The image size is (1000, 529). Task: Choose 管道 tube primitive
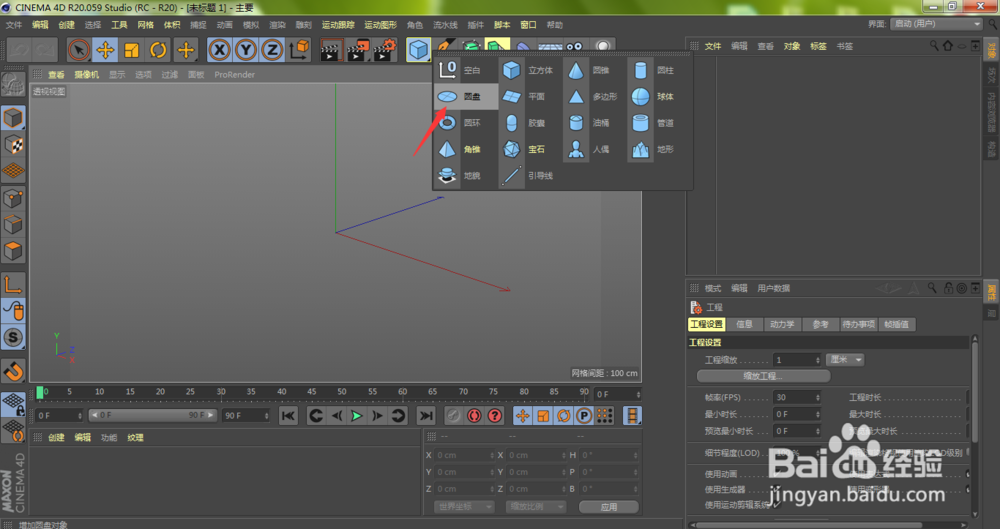click(x=659, y=123)
